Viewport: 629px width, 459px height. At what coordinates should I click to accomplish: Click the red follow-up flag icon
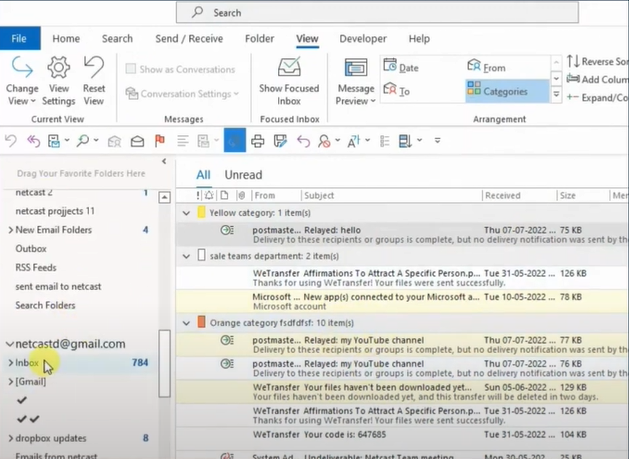tap(160, 141)
